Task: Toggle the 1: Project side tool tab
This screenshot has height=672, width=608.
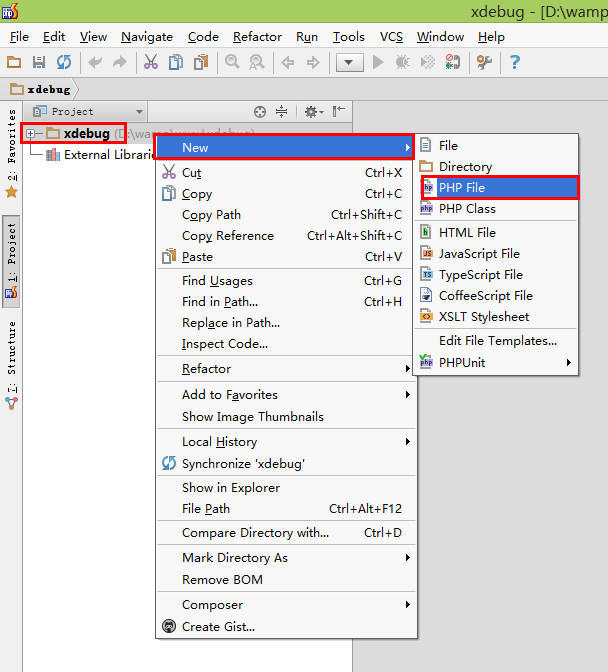Action: [x=12, y=261]
